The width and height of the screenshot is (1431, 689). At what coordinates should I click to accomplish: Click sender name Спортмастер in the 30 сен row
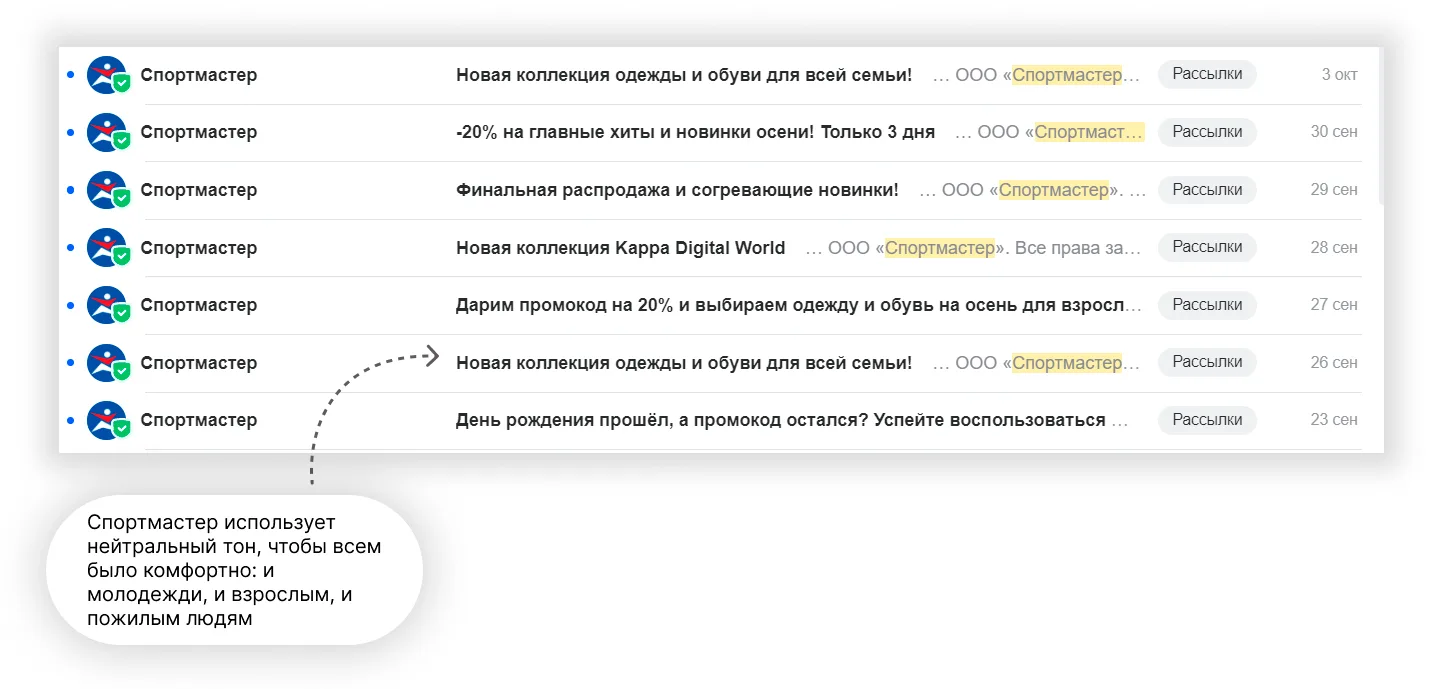pos(199,132)
